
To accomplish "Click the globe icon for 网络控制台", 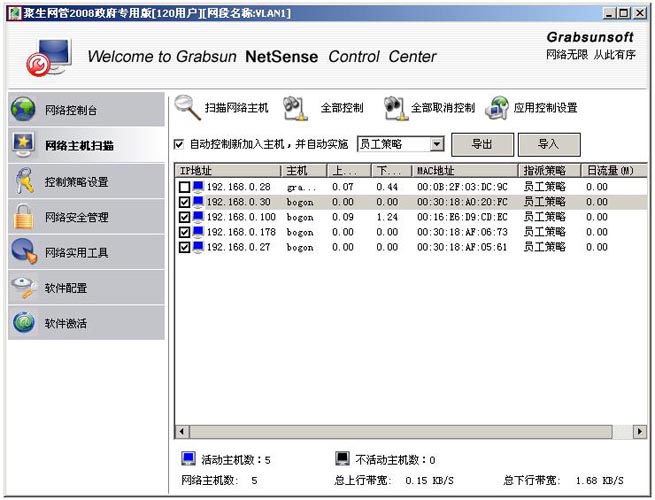I will tap(23, 109).
